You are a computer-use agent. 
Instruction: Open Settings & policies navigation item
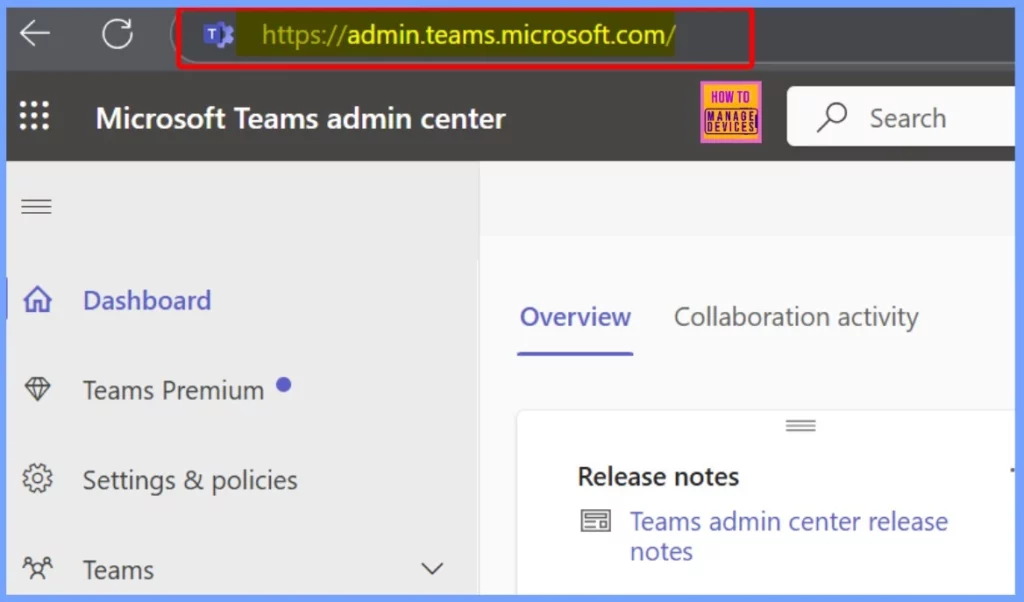coord(190,480)
